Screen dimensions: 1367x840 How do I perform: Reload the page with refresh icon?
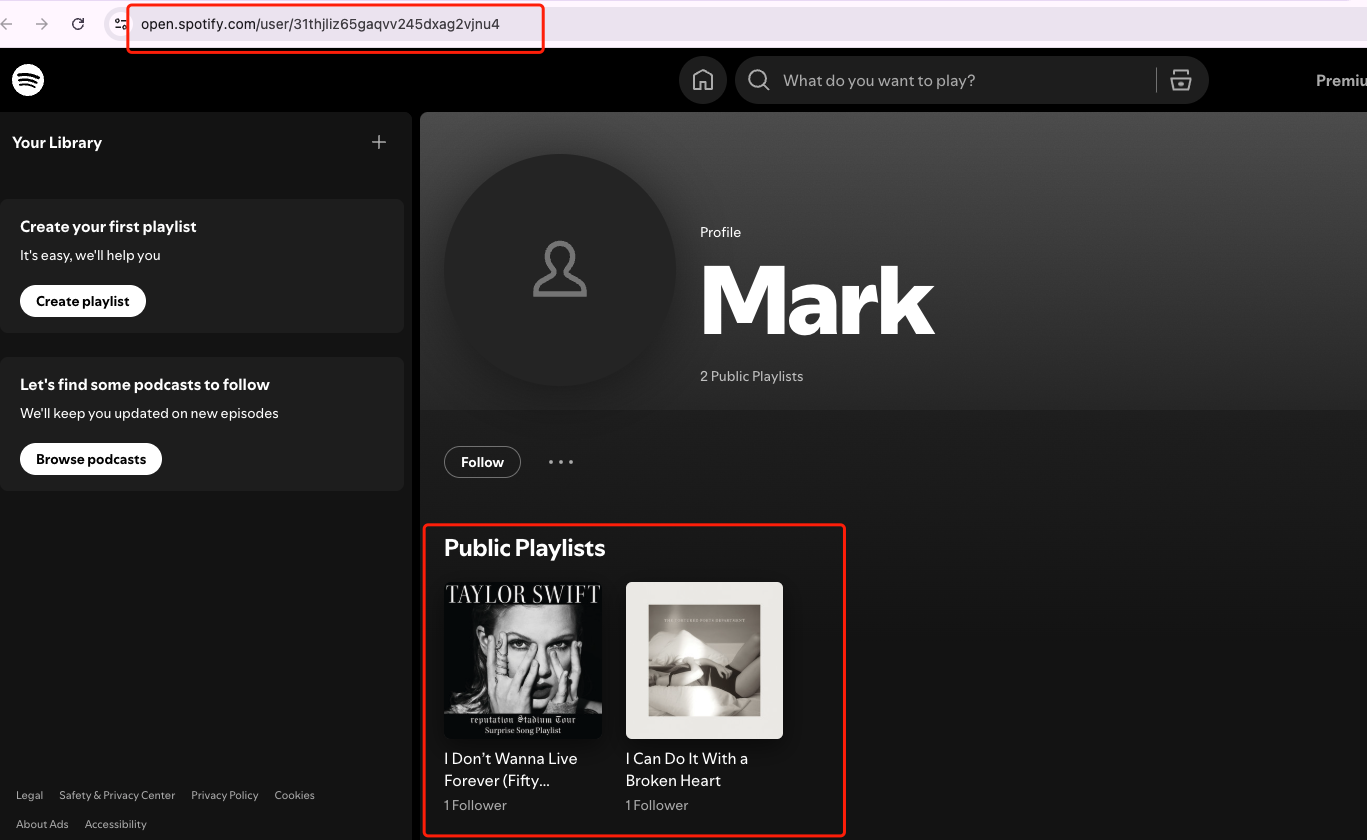click(78, 24)
